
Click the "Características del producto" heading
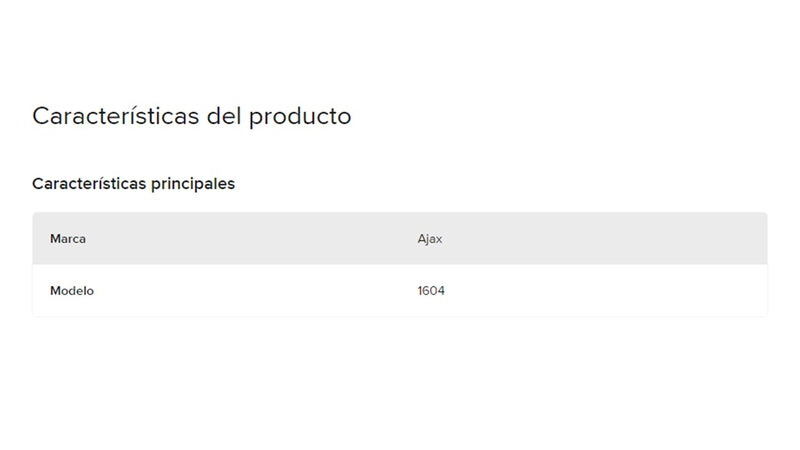pos(191,116)
